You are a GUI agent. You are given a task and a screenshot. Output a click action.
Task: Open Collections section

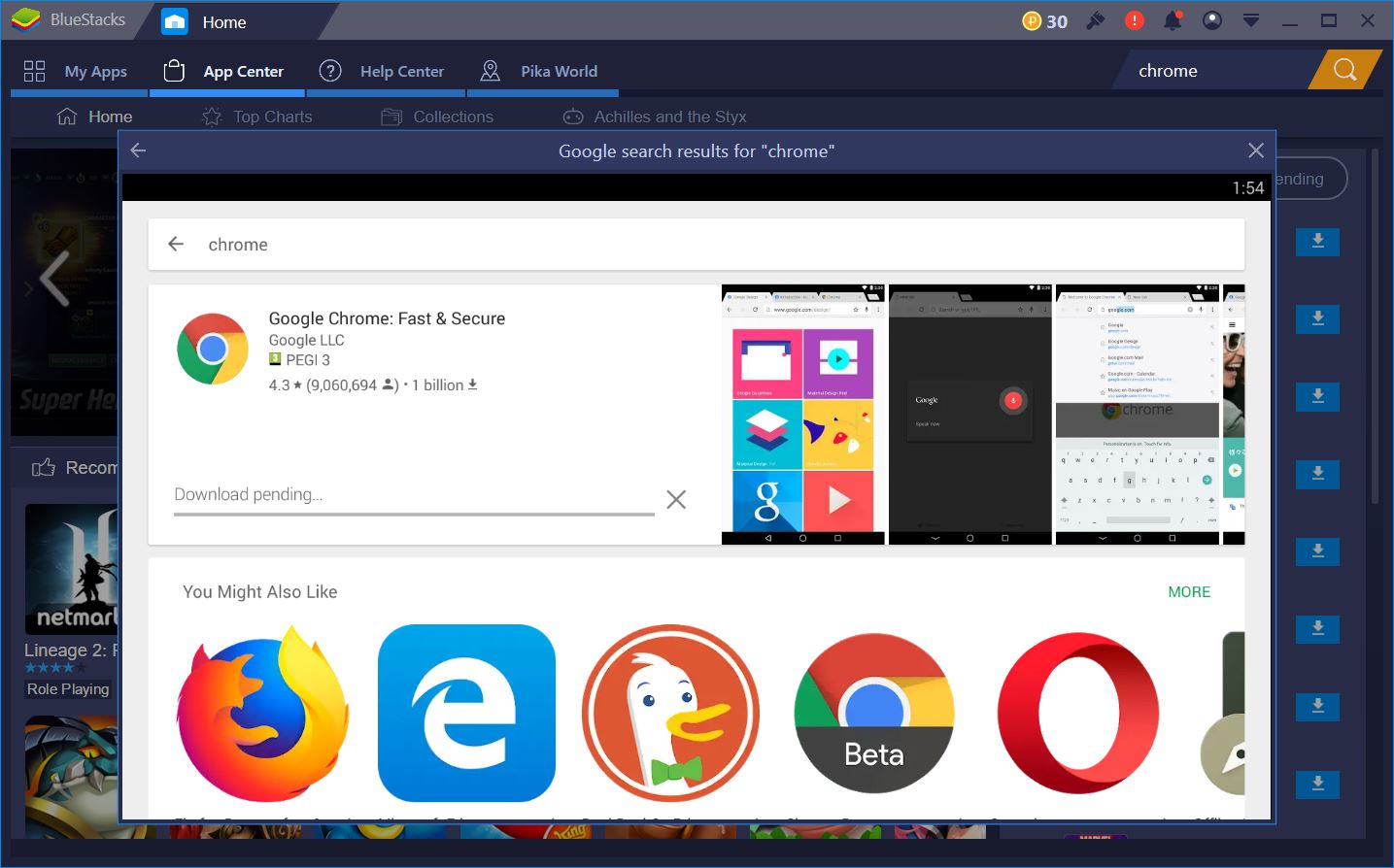click(438, 117)
